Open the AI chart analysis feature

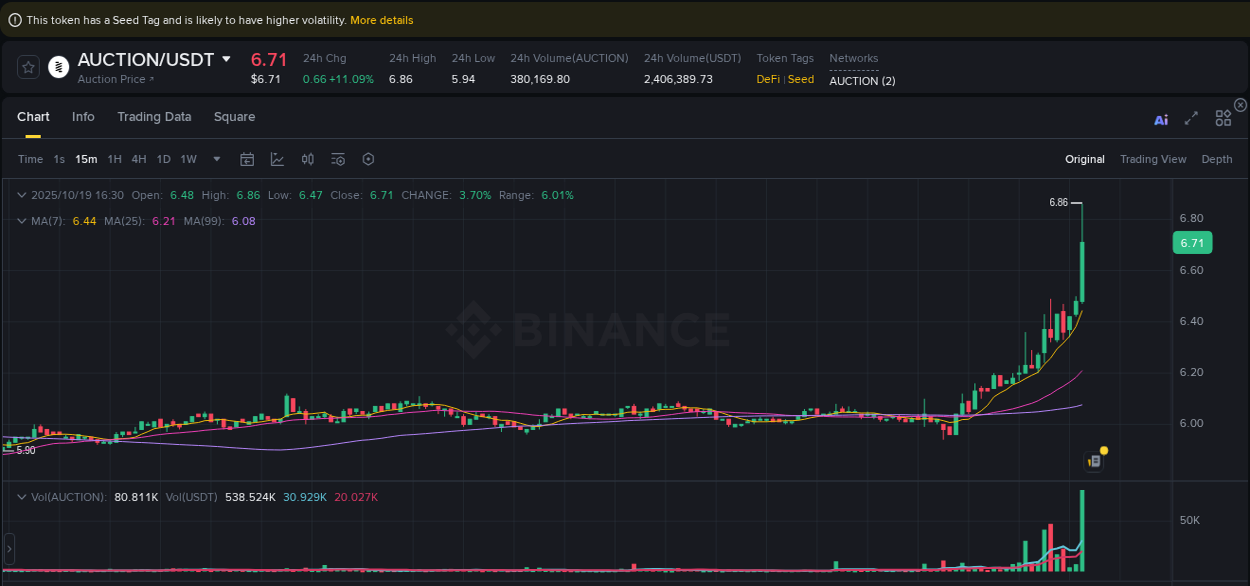point(1160,117)
